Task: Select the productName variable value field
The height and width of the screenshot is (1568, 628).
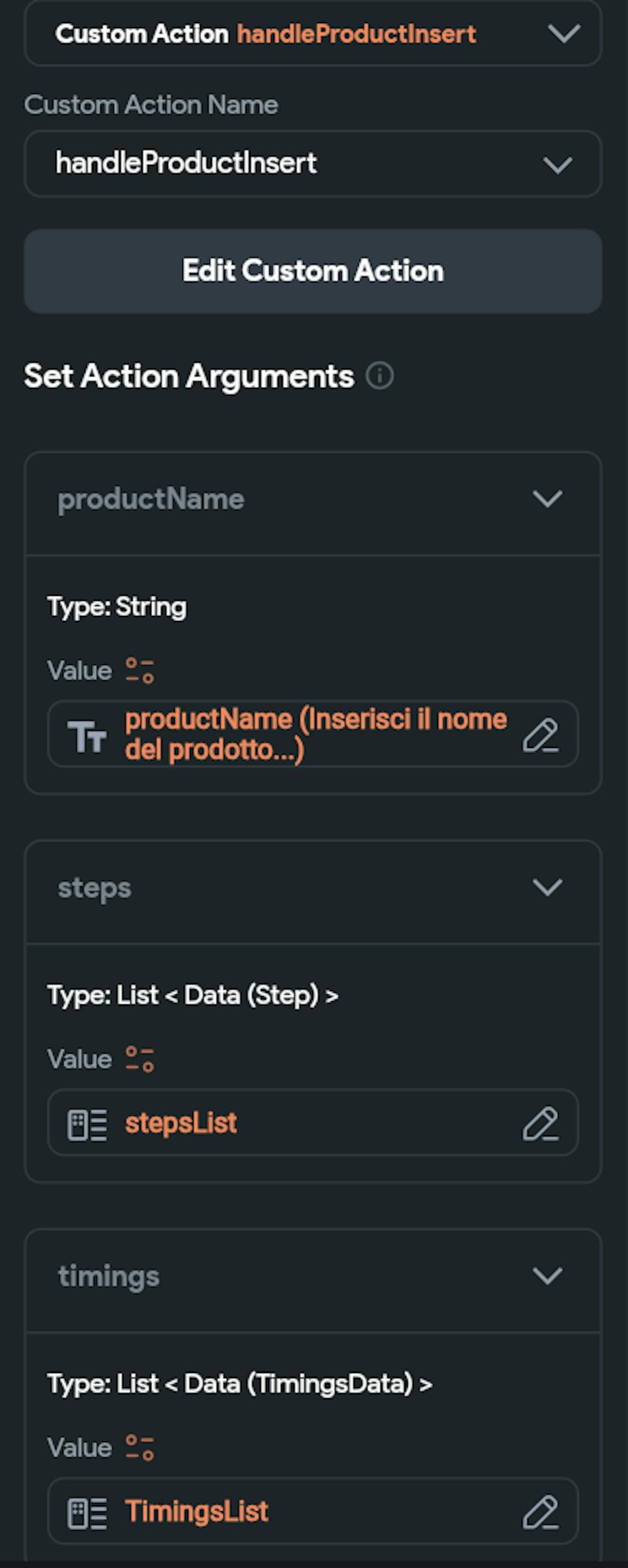Action: [314, 734]
